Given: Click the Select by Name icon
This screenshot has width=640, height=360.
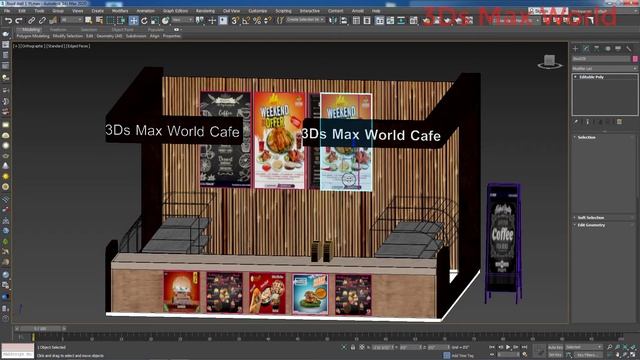Looking at the screenshot, I should [99, 20].
